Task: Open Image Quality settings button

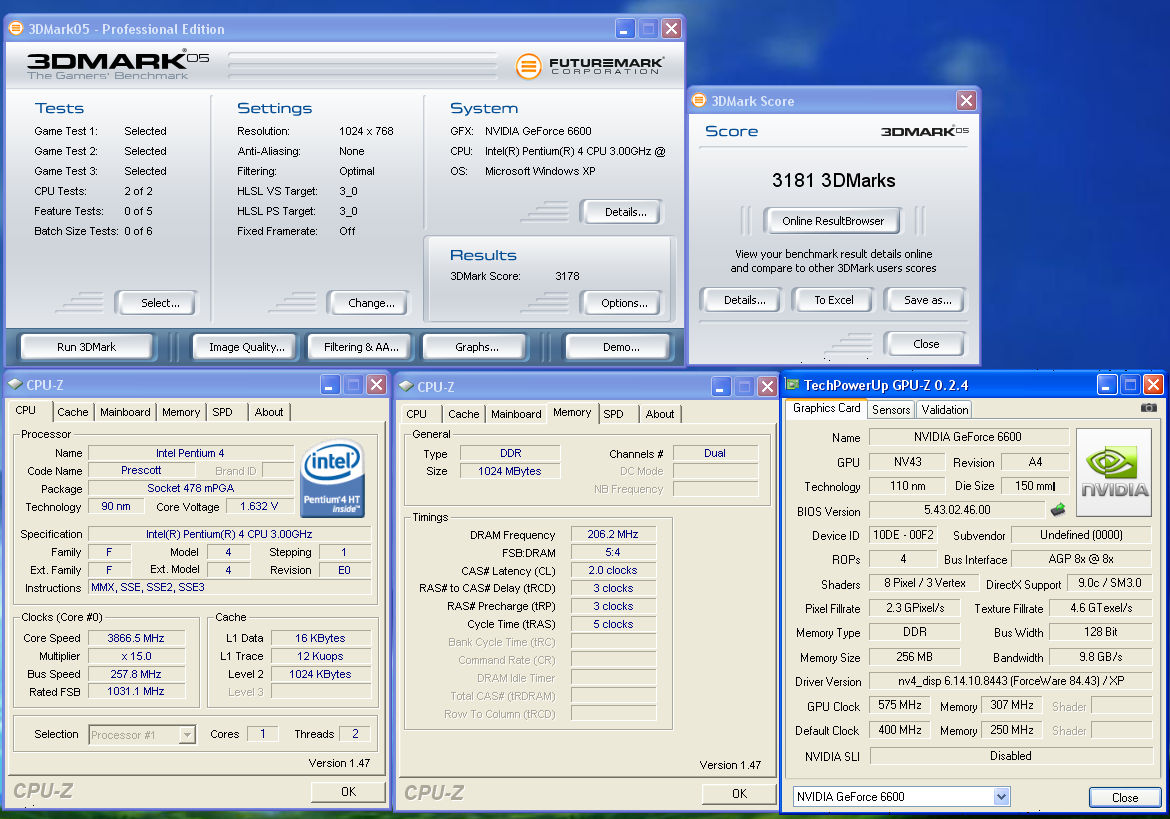Action: 246,347
